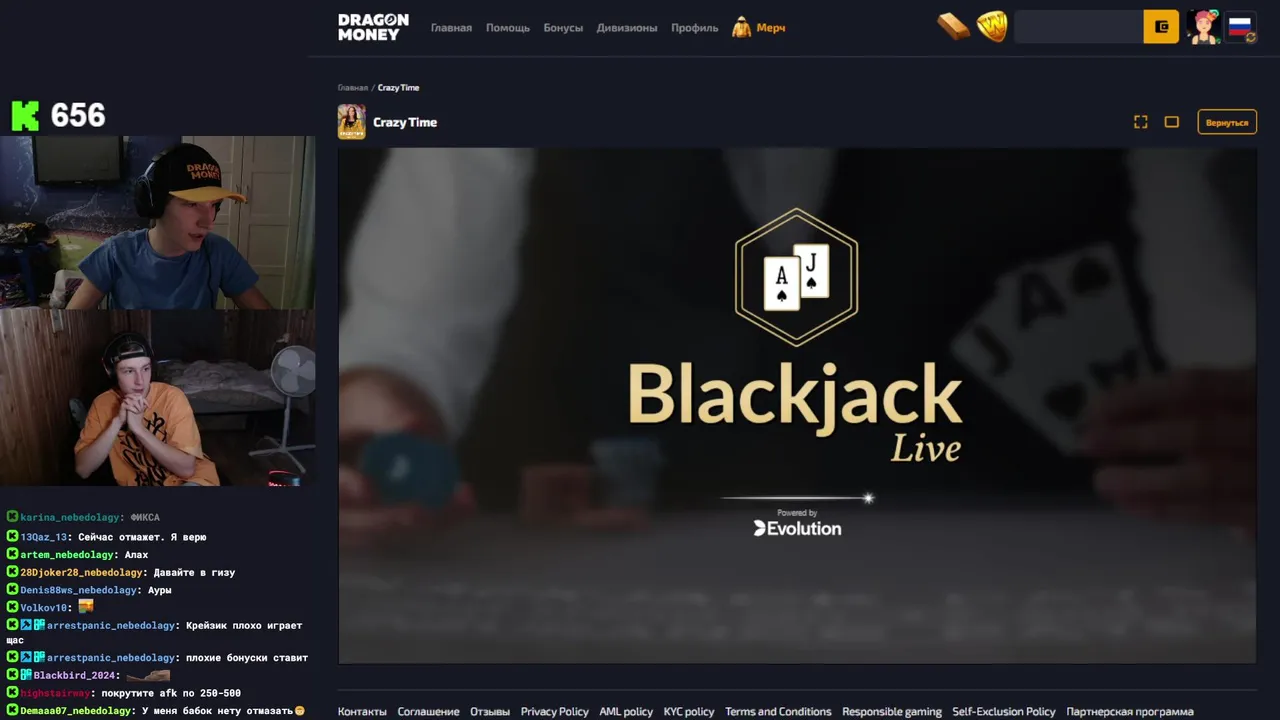Image resolution: width=1280 pixels, height=720 pixels.
Task: Click the Crazy Time game title
Action: (x=405, y=122)
